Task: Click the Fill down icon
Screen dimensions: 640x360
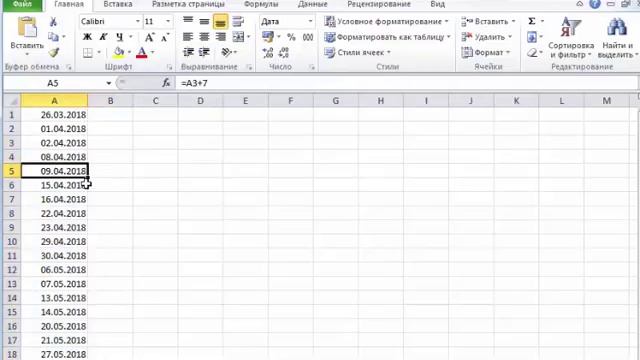Action: (x=532, y=37)
